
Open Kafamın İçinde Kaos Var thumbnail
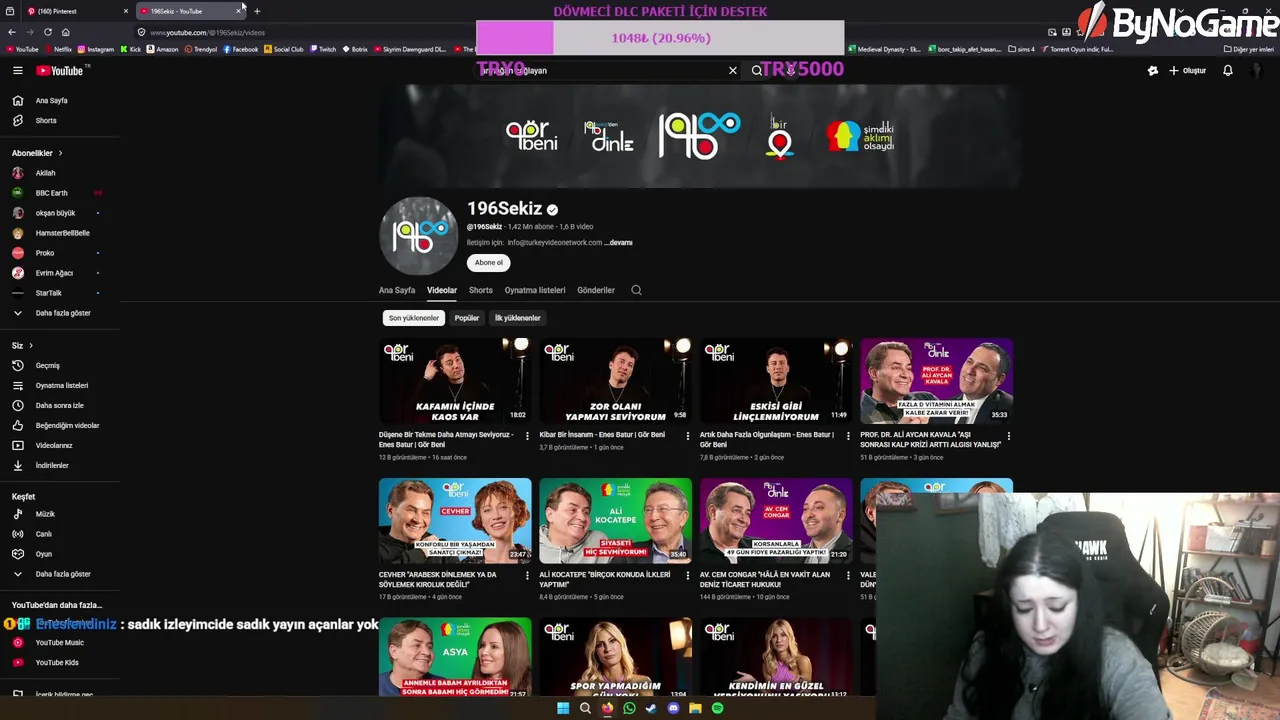tap(455, 381)
